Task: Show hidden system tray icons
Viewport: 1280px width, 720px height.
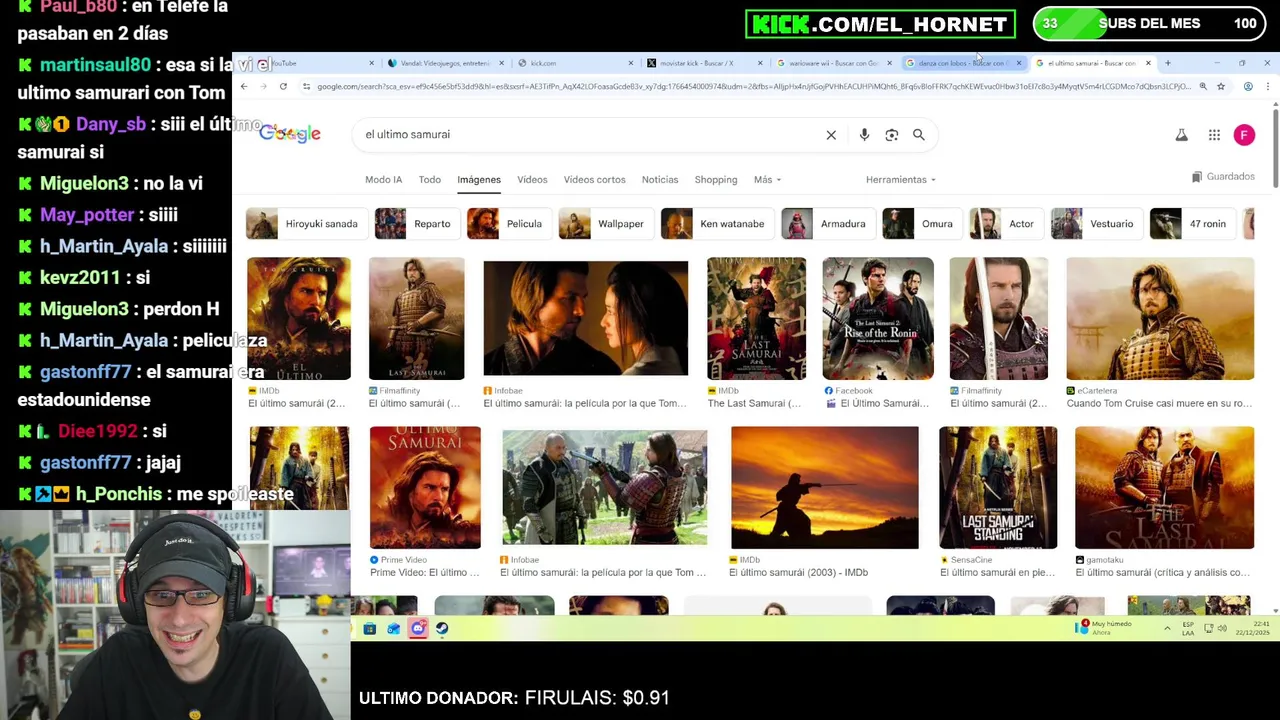Action: [x=1167, y=628]
